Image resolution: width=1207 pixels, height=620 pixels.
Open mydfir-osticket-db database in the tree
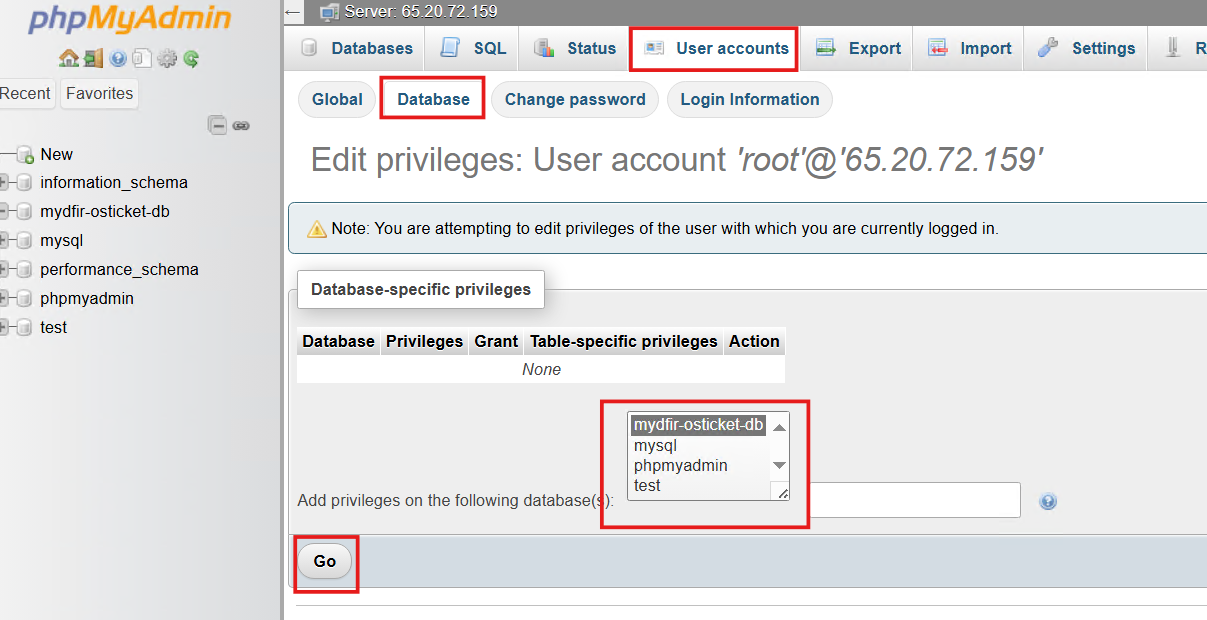(105, 212)
